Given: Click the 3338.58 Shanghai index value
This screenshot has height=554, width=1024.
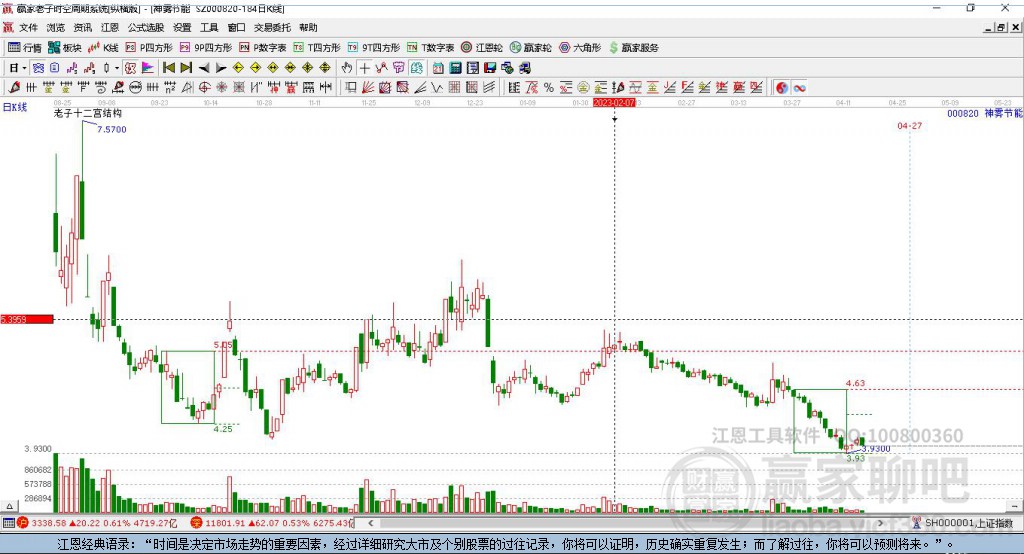Looking at the screenshot, I should point(49,523).
